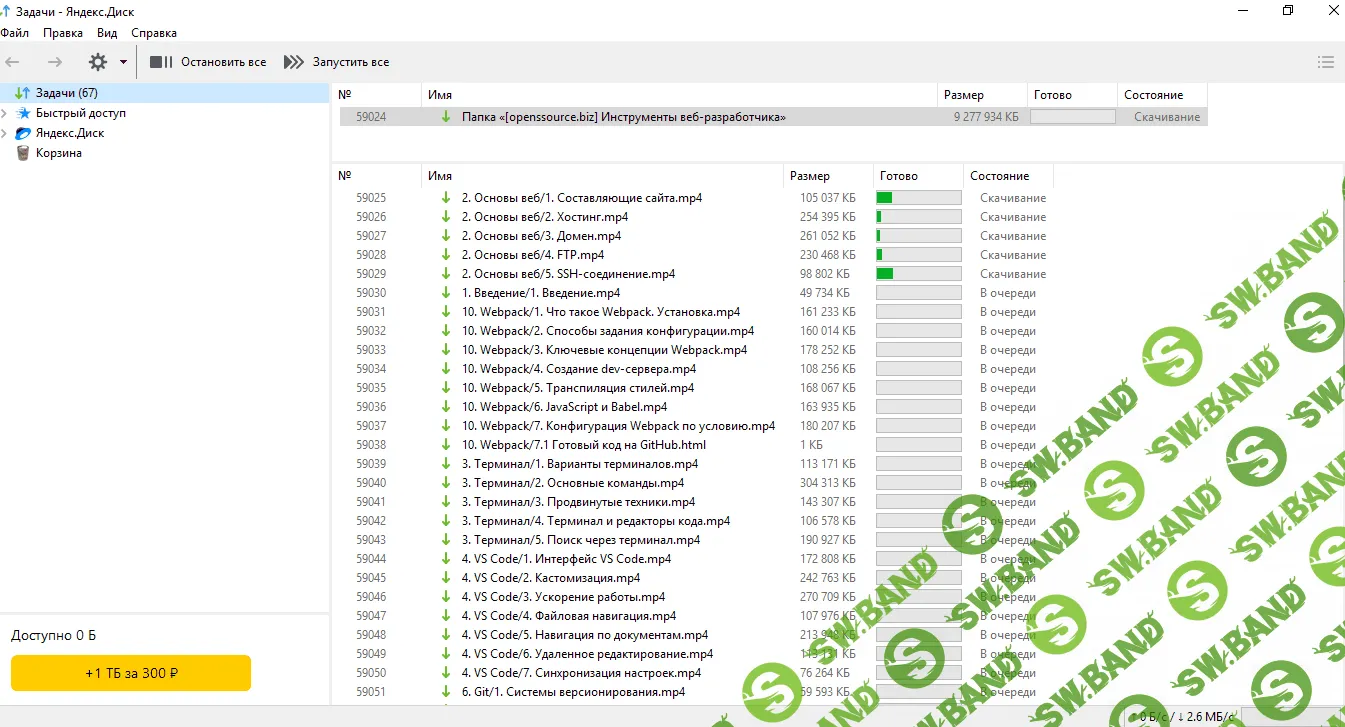Click the back navigation arrow icon

13,62
